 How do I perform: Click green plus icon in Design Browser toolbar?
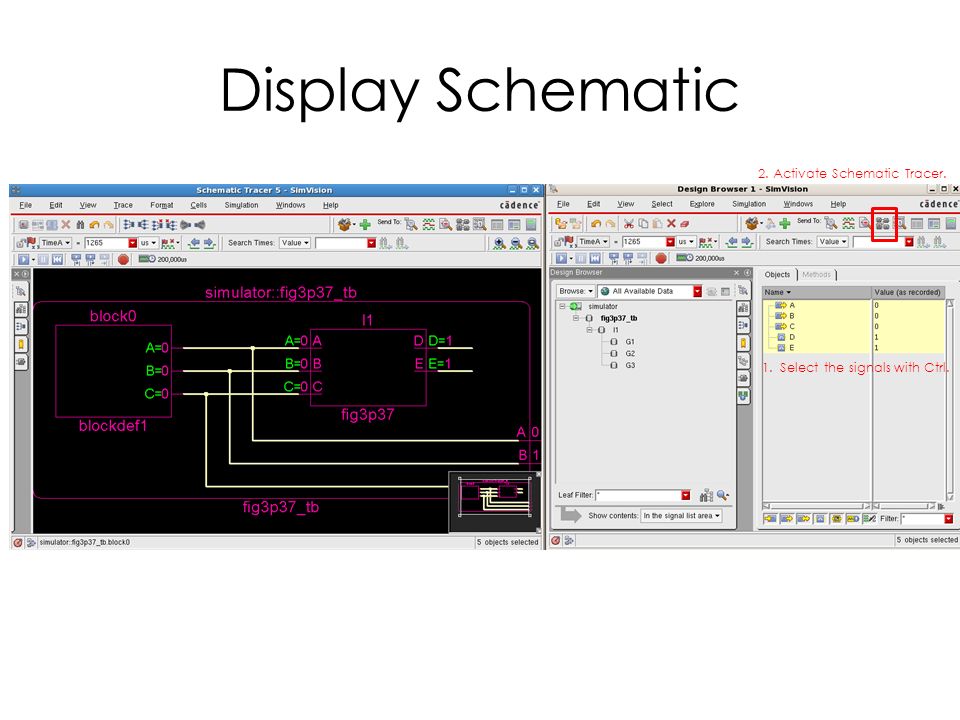click(785, 223)
